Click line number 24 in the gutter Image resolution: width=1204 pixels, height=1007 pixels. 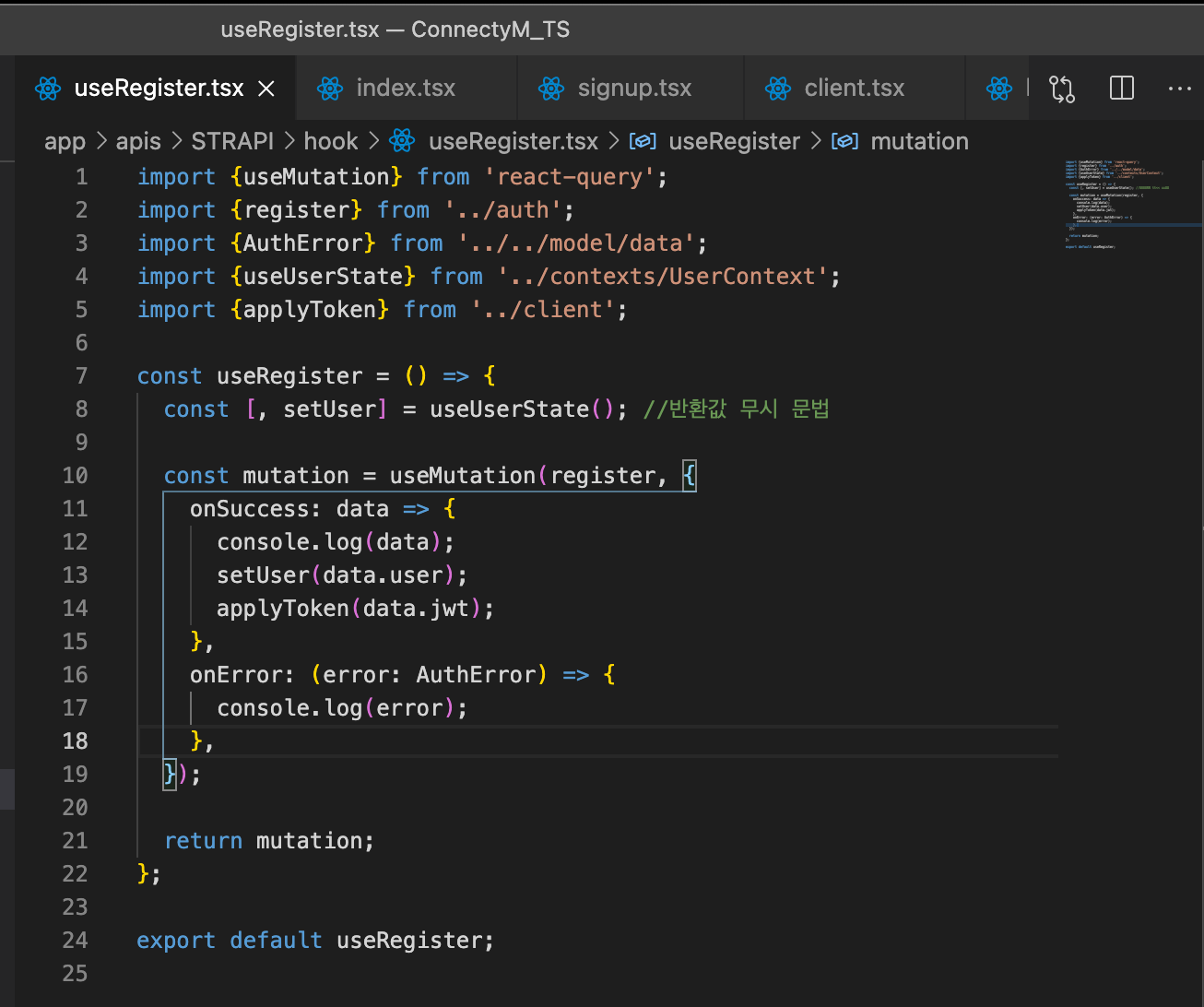(x=75, y=941)
